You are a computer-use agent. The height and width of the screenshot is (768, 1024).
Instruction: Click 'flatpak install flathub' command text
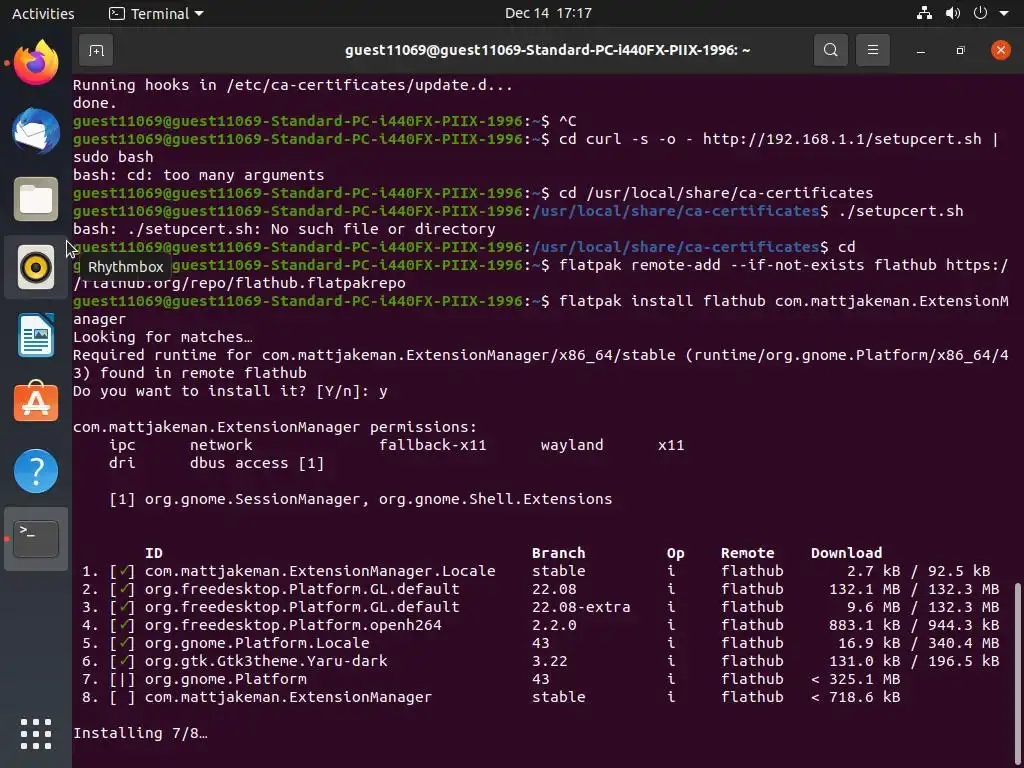pos(662,301)
